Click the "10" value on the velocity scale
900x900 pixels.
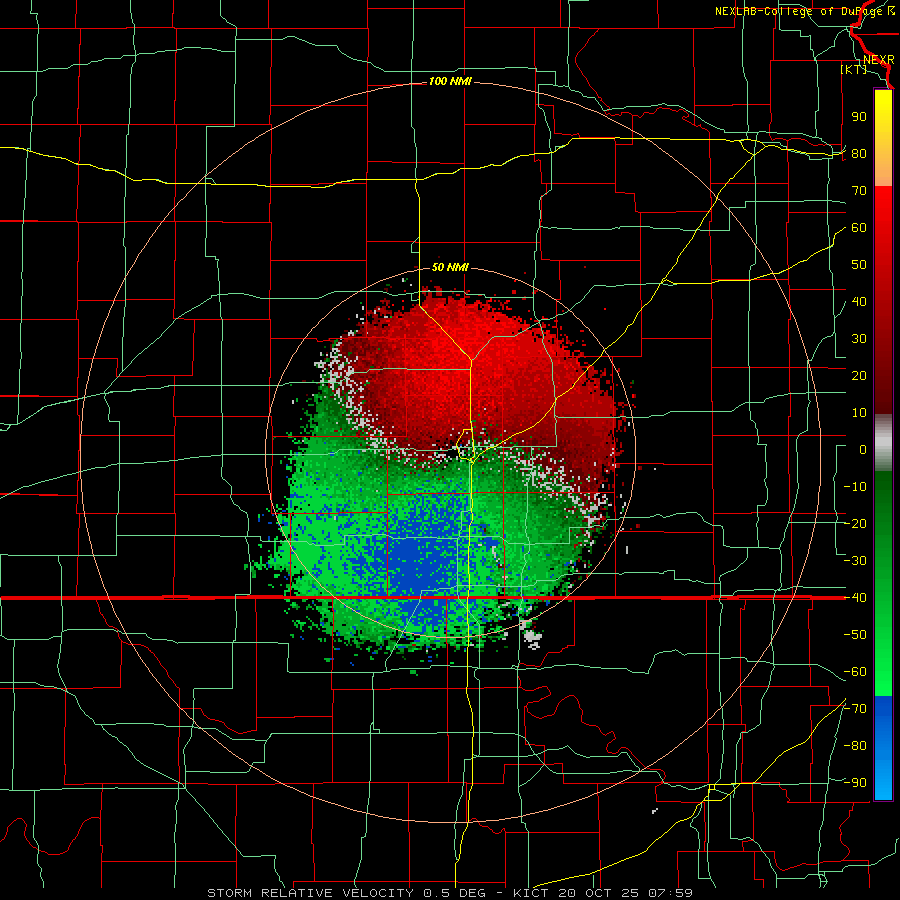(859, 413)
